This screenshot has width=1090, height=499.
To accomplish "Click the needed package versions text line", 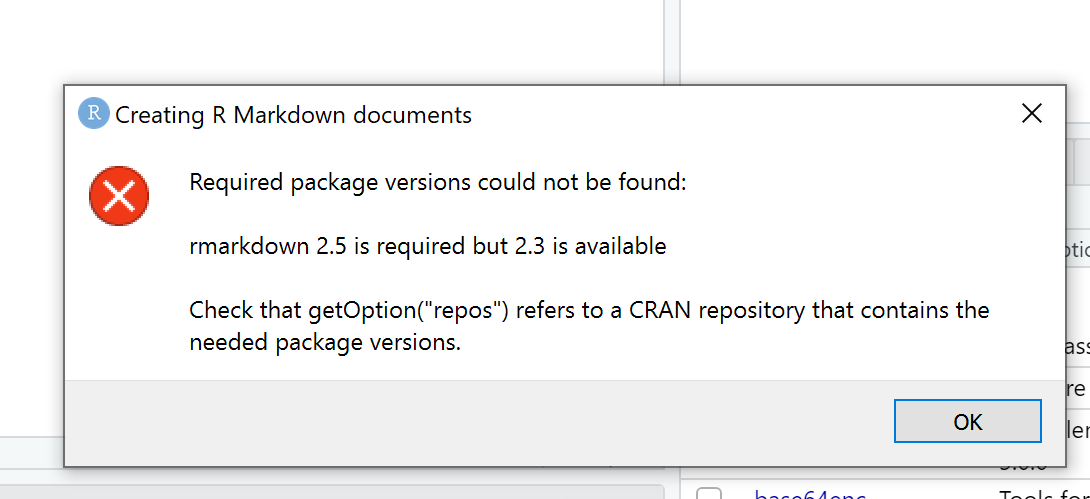I will 325,341.
